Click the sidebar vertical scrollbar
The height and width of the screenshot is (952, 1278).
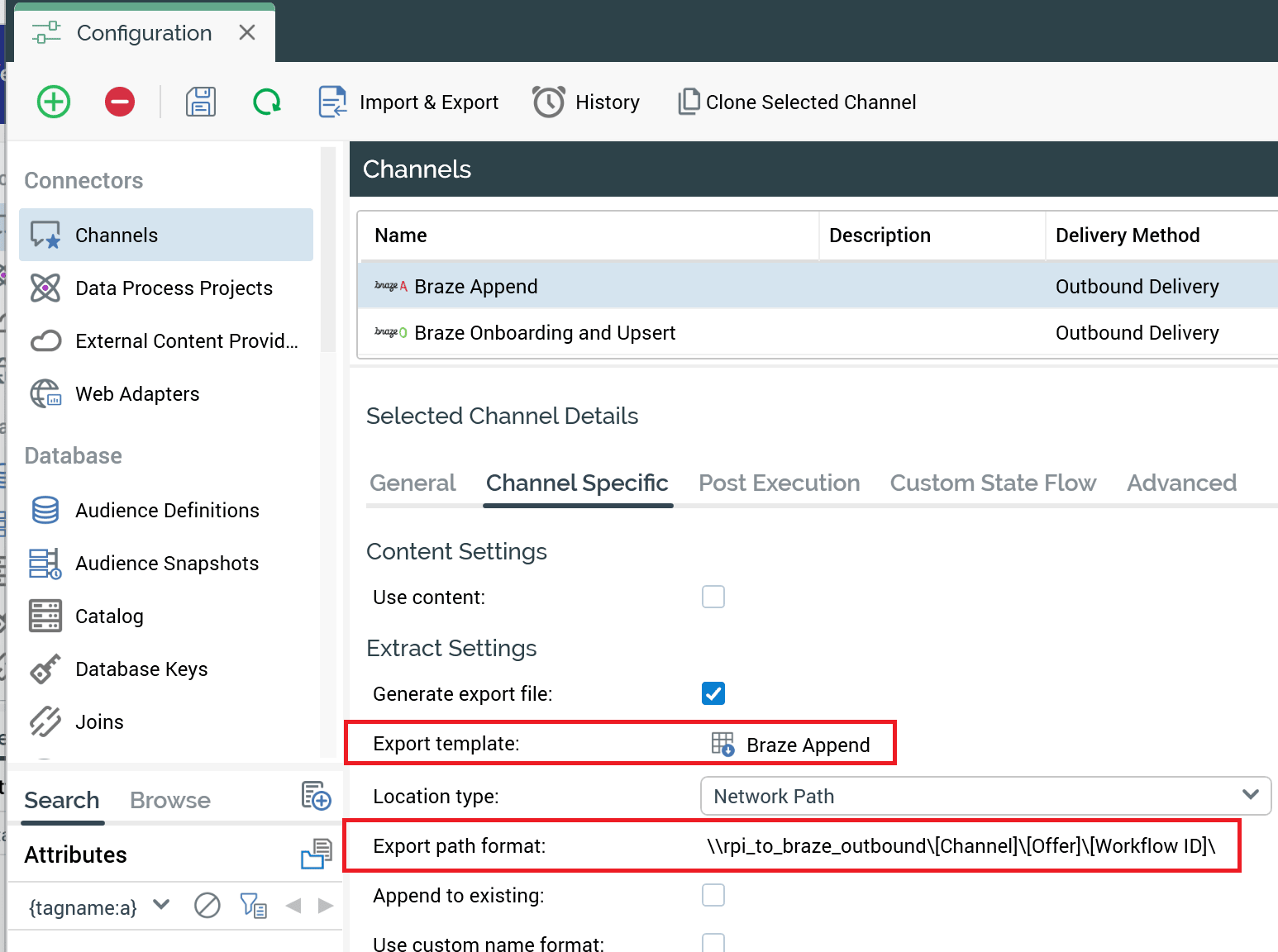pos(327,248)
